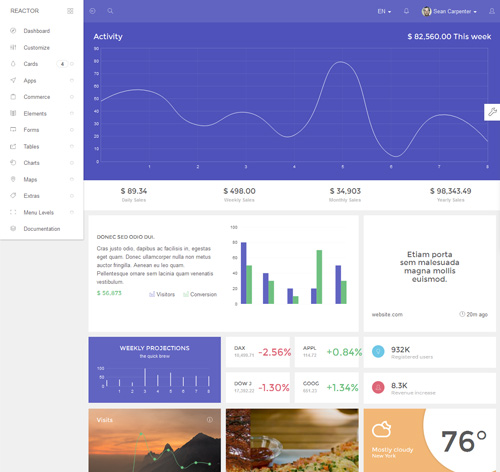
Task: Expand the Maps submenu arrow
Action: (72, 179)
